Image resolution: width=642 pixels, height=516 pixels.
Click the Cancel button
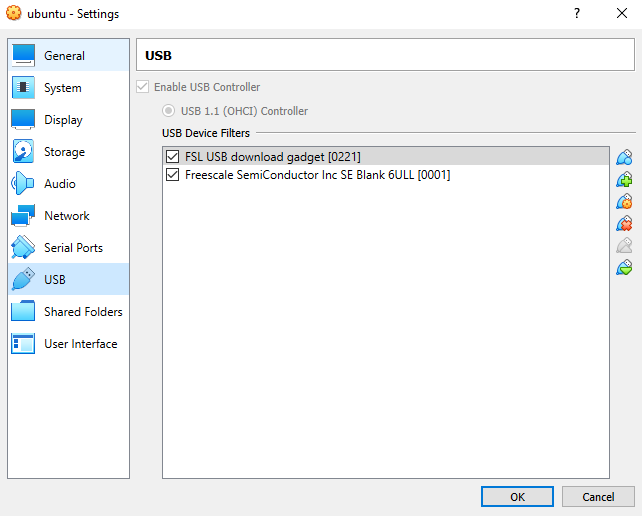click(x=598, y=496)
